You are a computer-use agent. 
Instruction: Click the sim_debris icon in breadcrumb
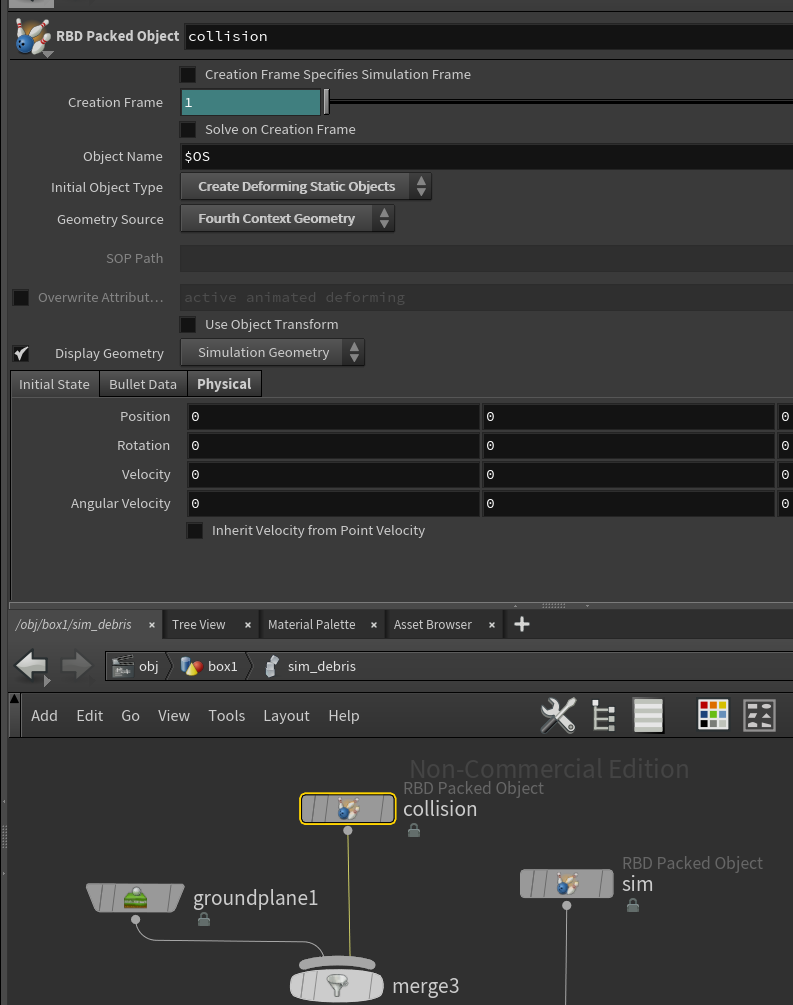pyautogui.click(x=272, y=666)
